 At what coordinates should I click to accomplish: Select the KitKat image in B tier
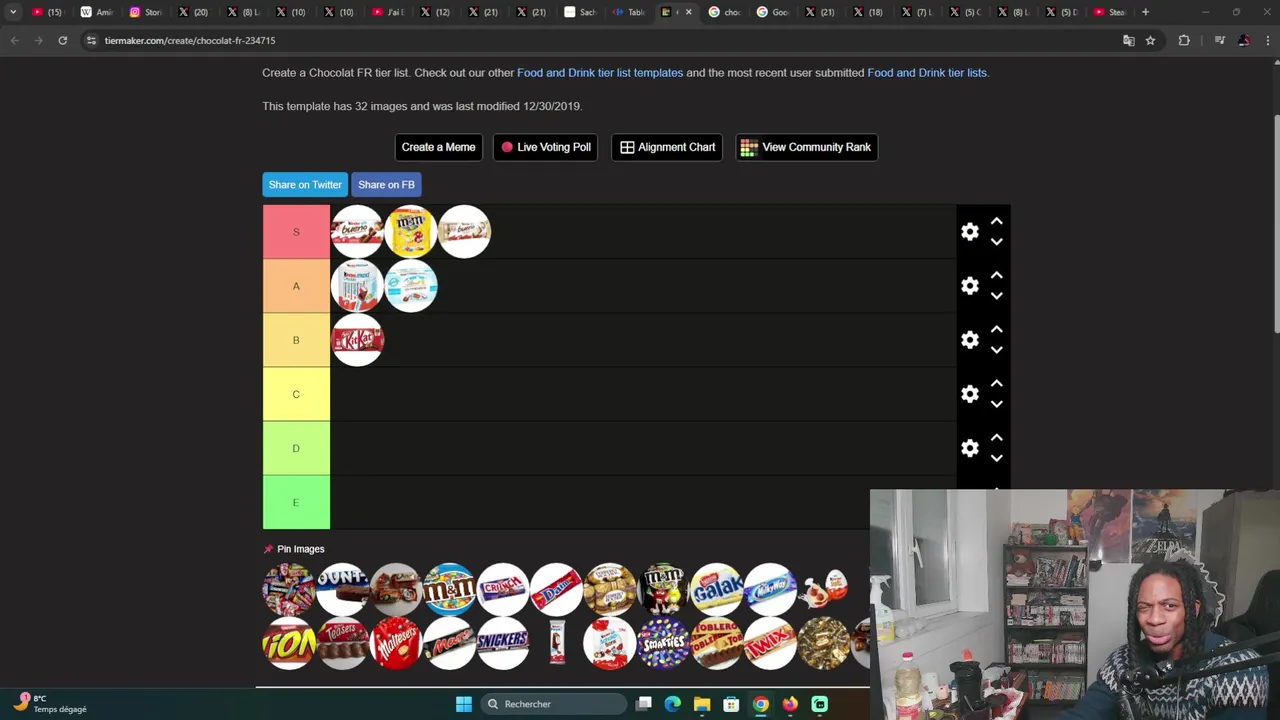click(357, 340)
